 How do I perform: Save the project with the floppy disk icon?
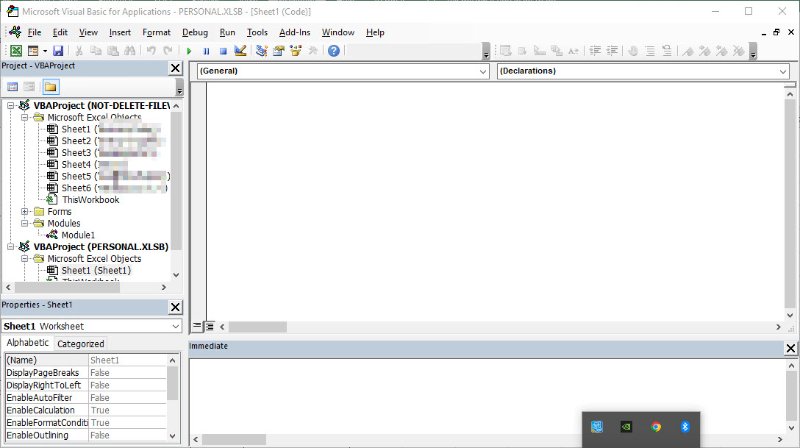point(58,51)
